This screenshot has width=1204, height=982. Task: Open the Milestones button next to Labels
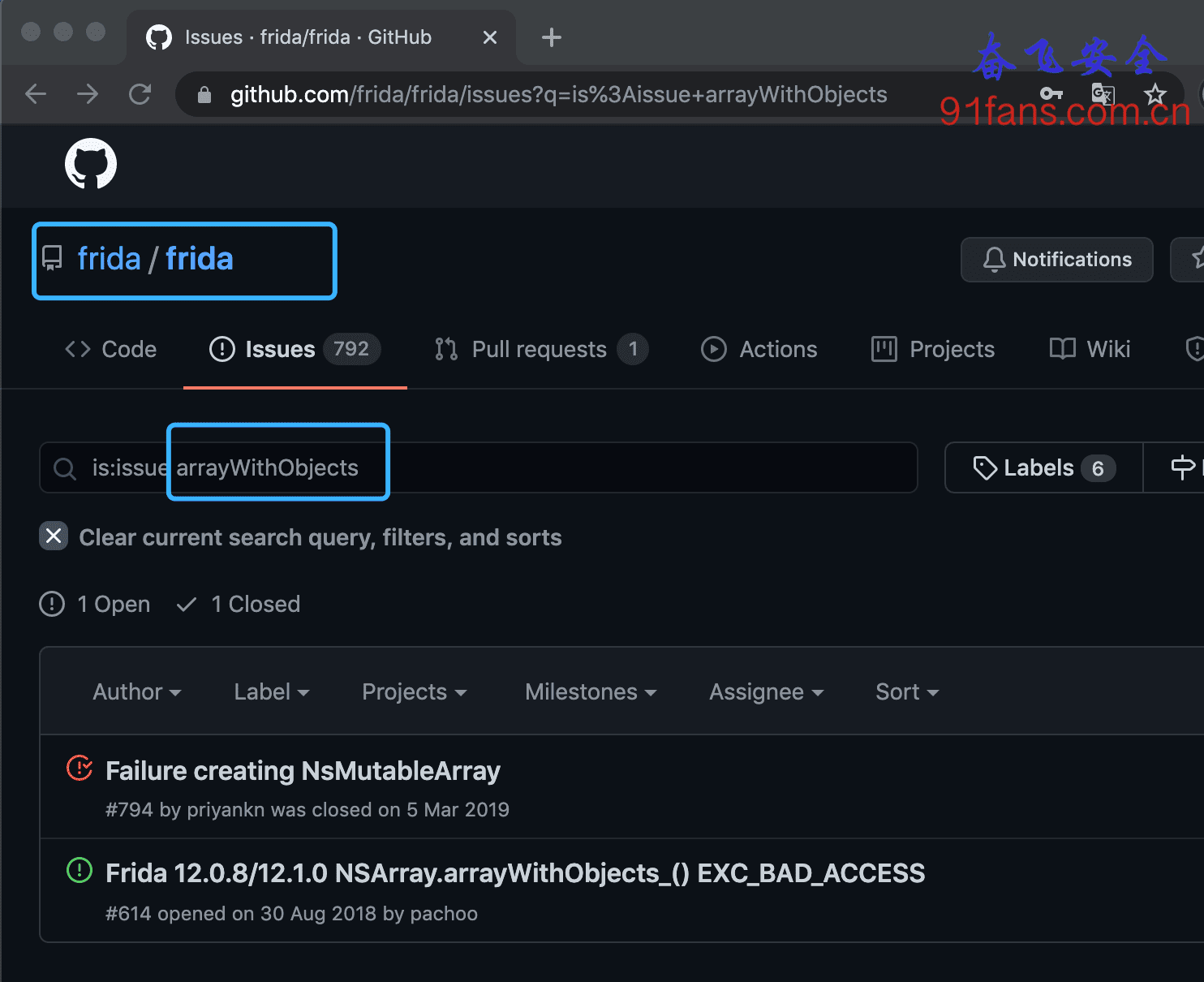pyautogui.click(x=1174, y=467)
